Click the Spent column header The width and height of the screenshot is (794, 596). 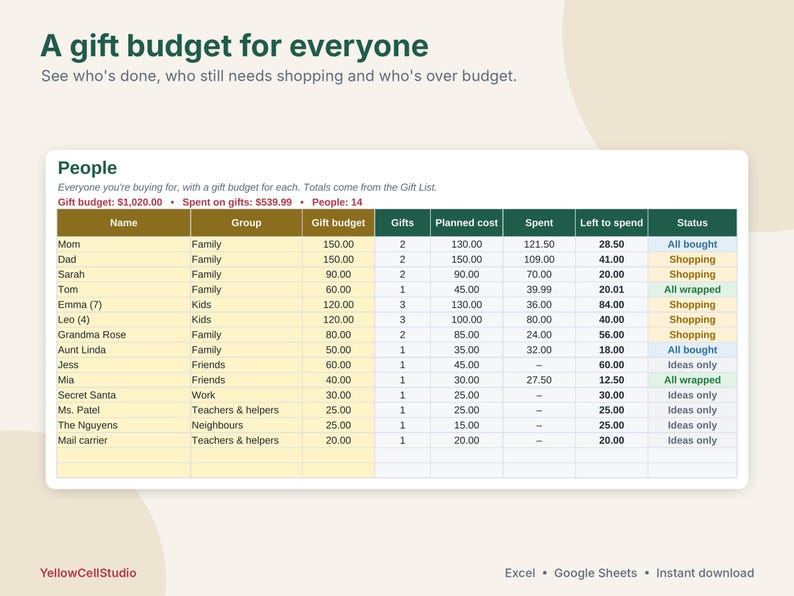pyautogui.click(x=539, y=223)
